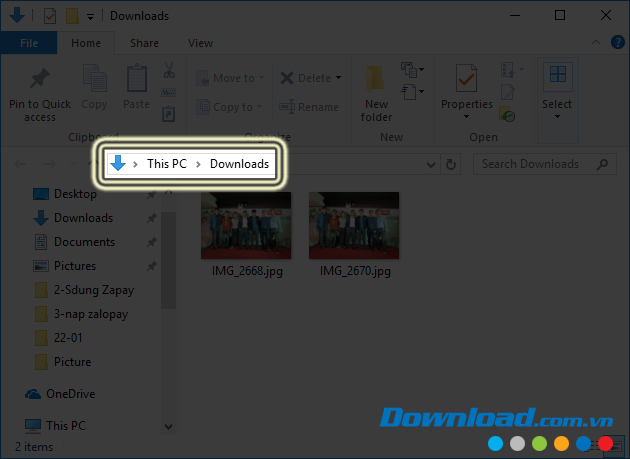
Task: Unpin Documents using its pin icon
Action: (x=151, y=242)
